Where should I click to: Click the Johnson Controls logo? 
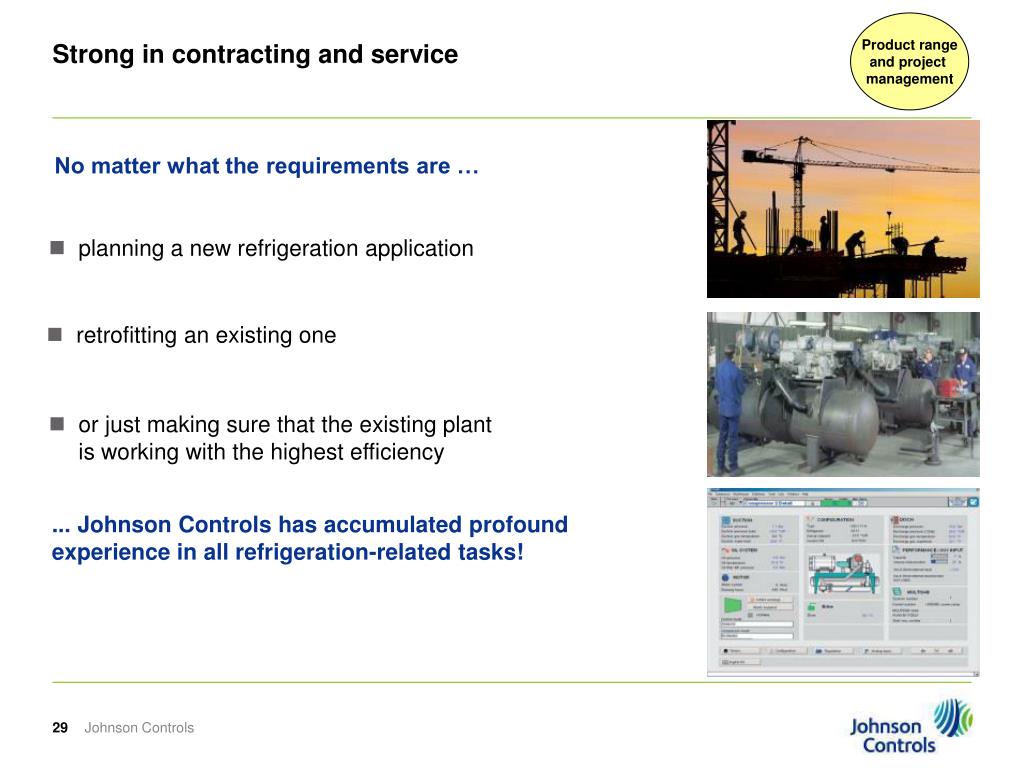911,726
